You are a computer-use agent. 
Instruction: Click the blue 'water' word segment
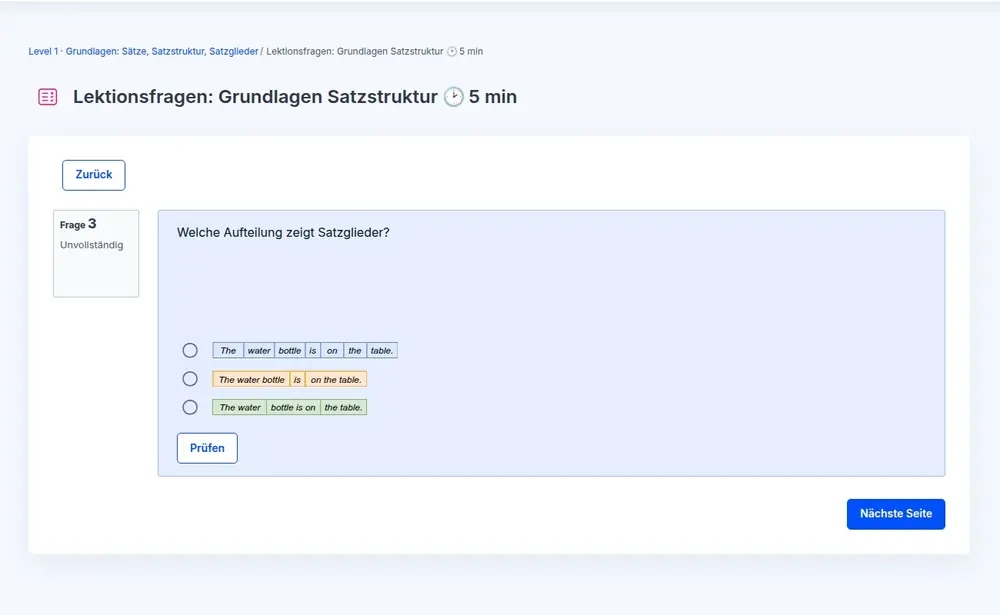(x=259, y=351)
